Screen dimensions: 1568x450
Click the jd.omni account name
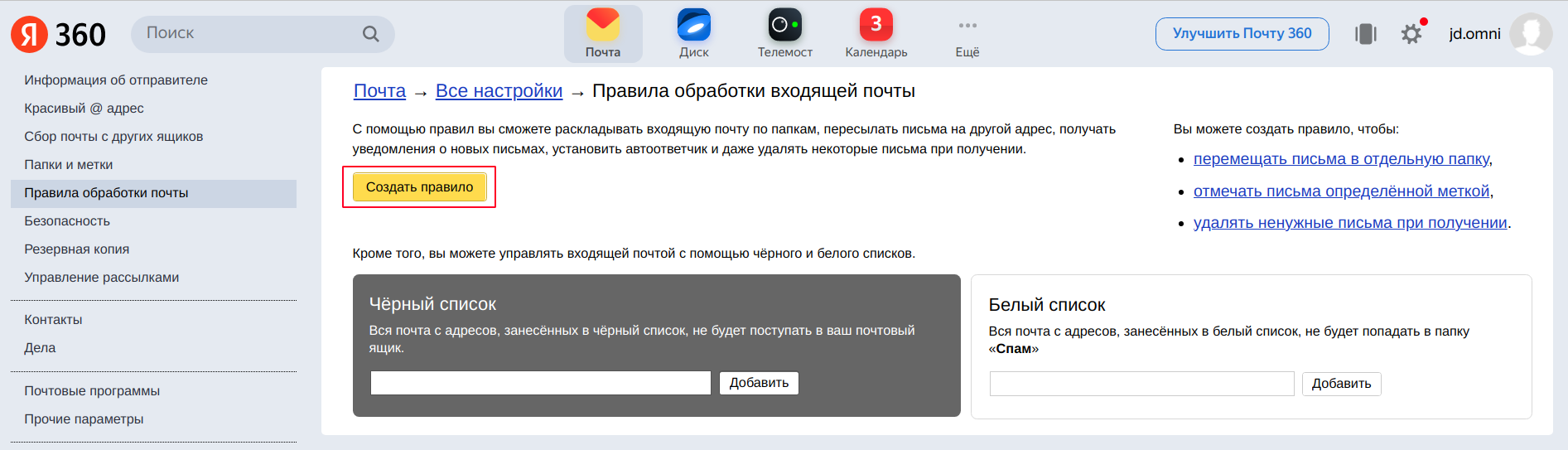click(x=1474, y=34)
